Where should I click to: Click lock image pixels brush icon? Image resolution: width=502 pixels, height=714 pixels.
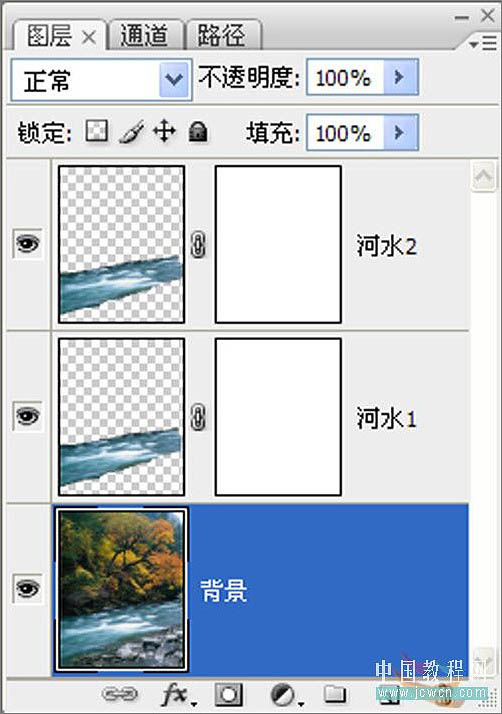tap(131, 132)
